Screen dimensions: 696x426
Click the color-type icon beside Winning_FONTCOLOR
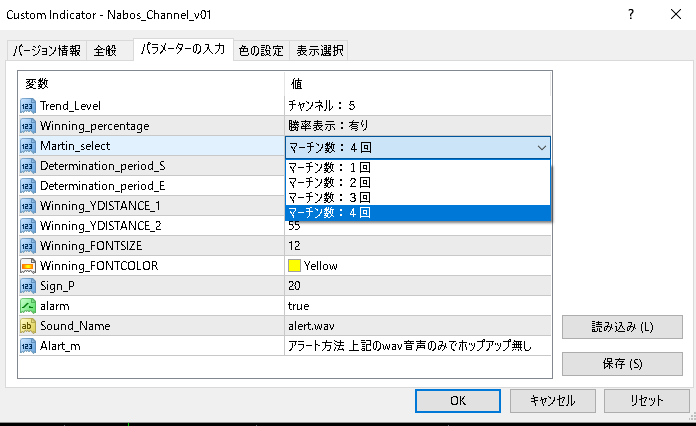coord(28,266)
